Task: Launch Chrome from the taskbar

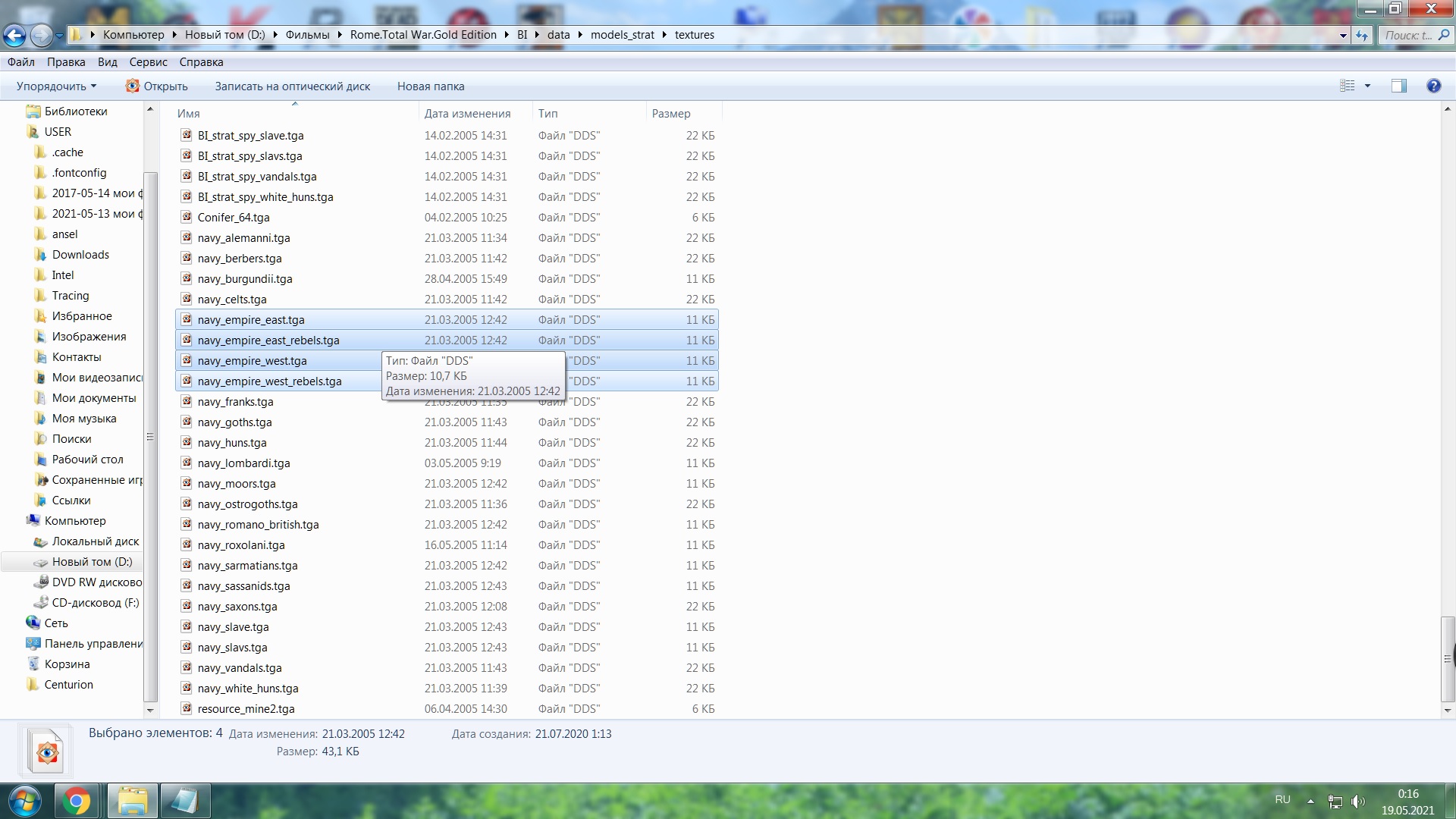Action: pyautogui.click(x=76, y=801)
